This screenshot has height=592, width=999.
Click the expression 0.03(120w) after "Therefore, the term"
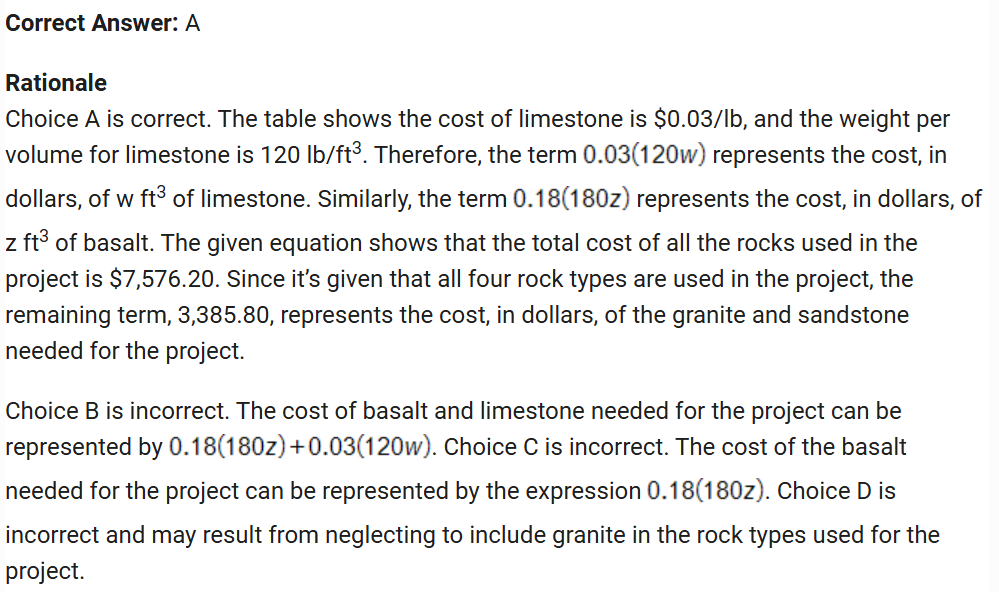(646, 156)
